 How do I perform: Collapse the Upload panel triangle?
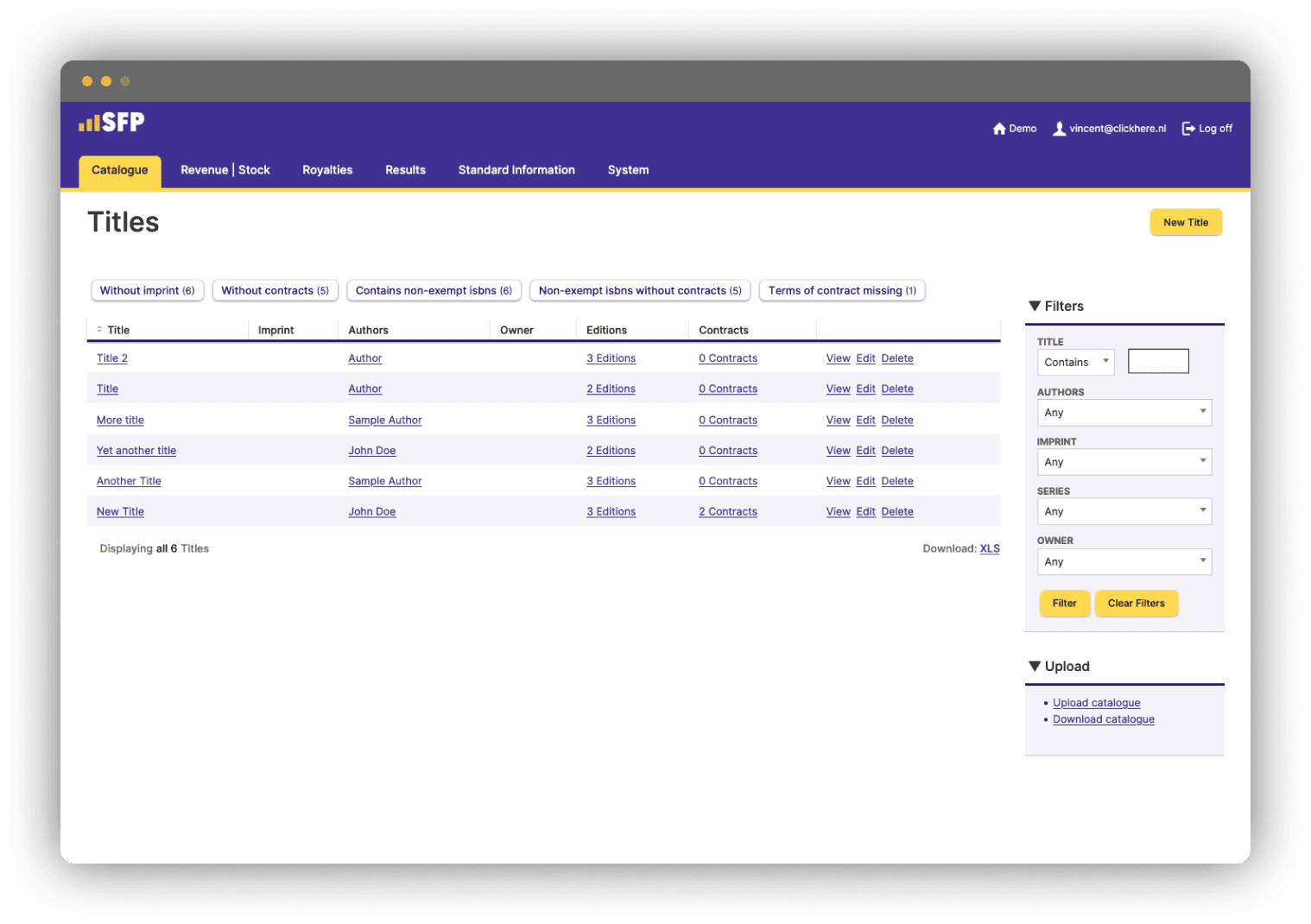[1035, 666]
